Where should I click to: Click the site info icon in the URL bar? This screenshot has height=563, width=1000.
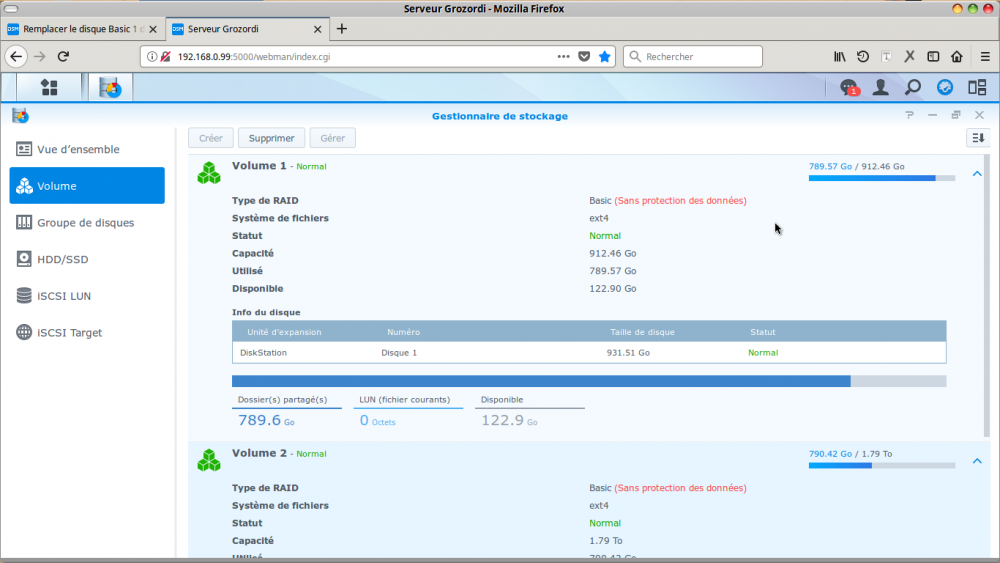point(152,56)
